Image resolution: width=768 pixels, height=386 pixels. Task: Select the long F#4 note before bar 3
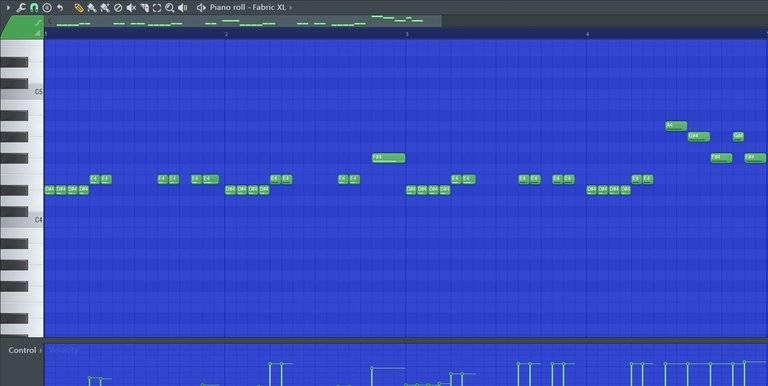tap(388, 158)
